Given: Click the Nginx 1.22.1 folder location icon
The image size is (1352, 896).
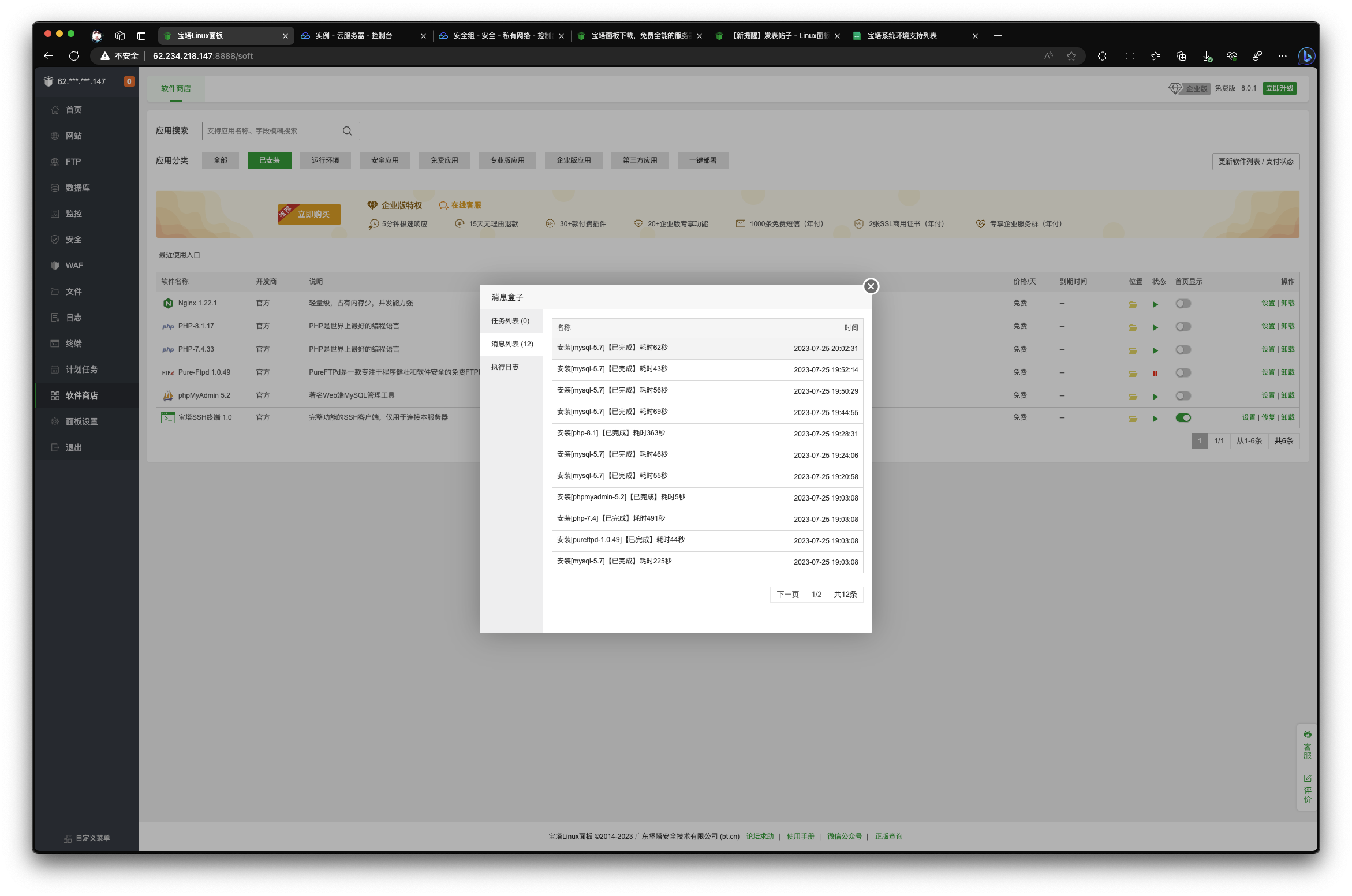Looking at the screenshot, I should click(1133, 304).
